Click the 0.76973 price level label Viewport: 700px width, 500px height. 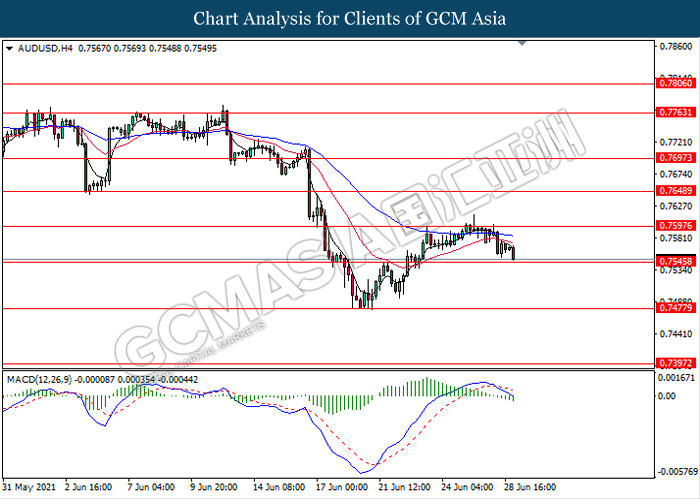click(x=676, y=158)
